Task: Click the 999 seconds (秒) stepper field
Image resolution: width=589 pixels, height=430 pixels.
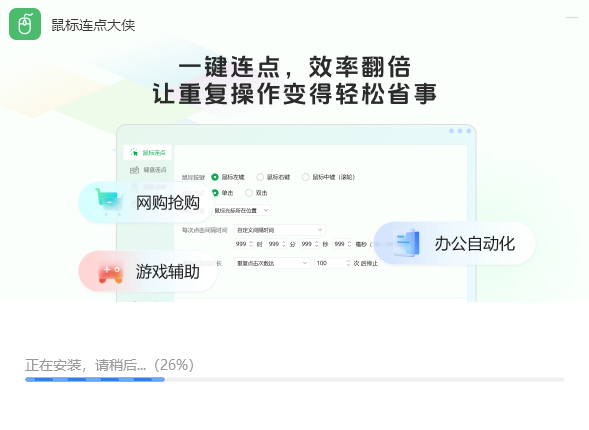Action: 310,244
